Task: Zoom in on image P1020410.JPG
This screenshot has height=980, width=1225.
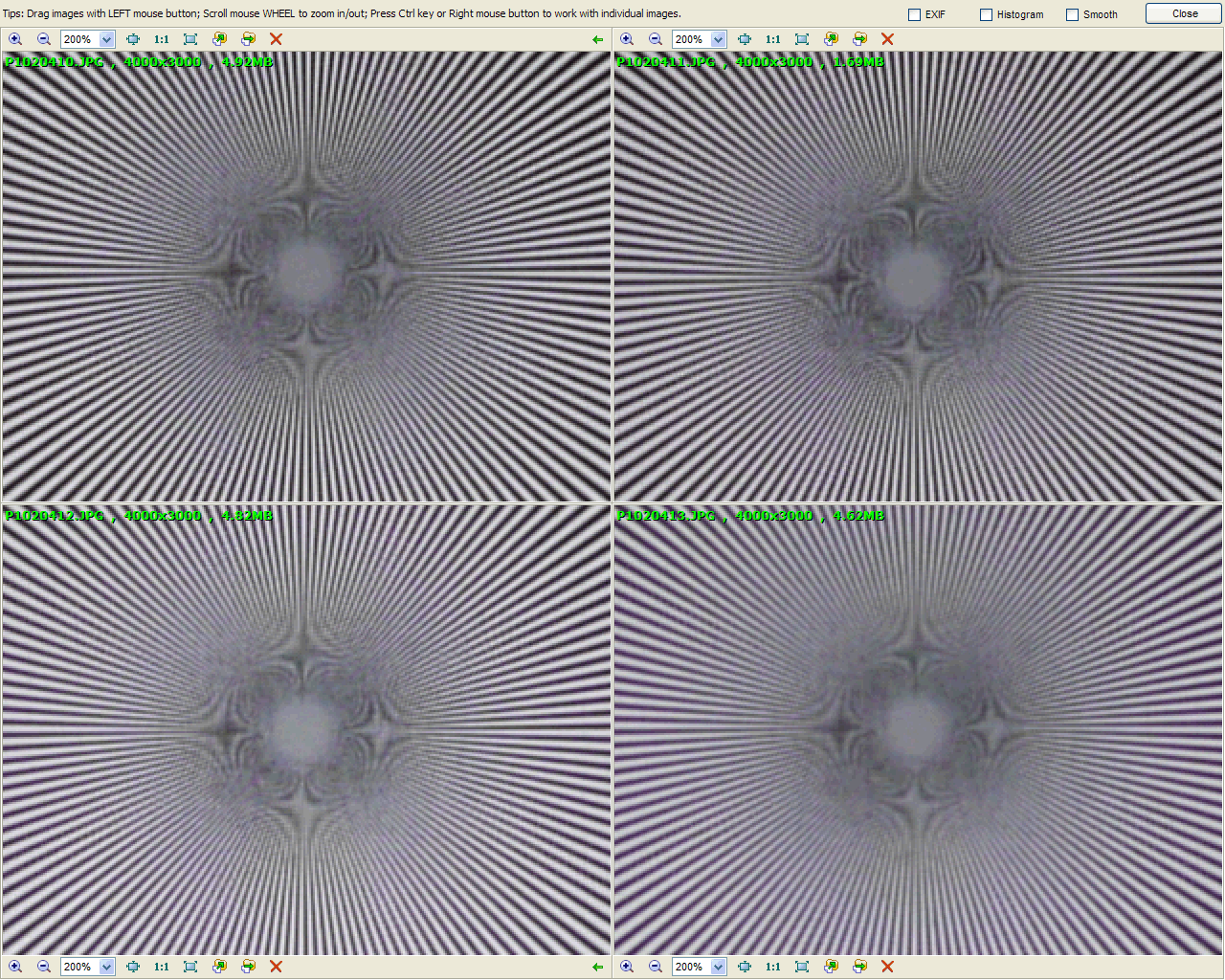Action: [15, 39]
